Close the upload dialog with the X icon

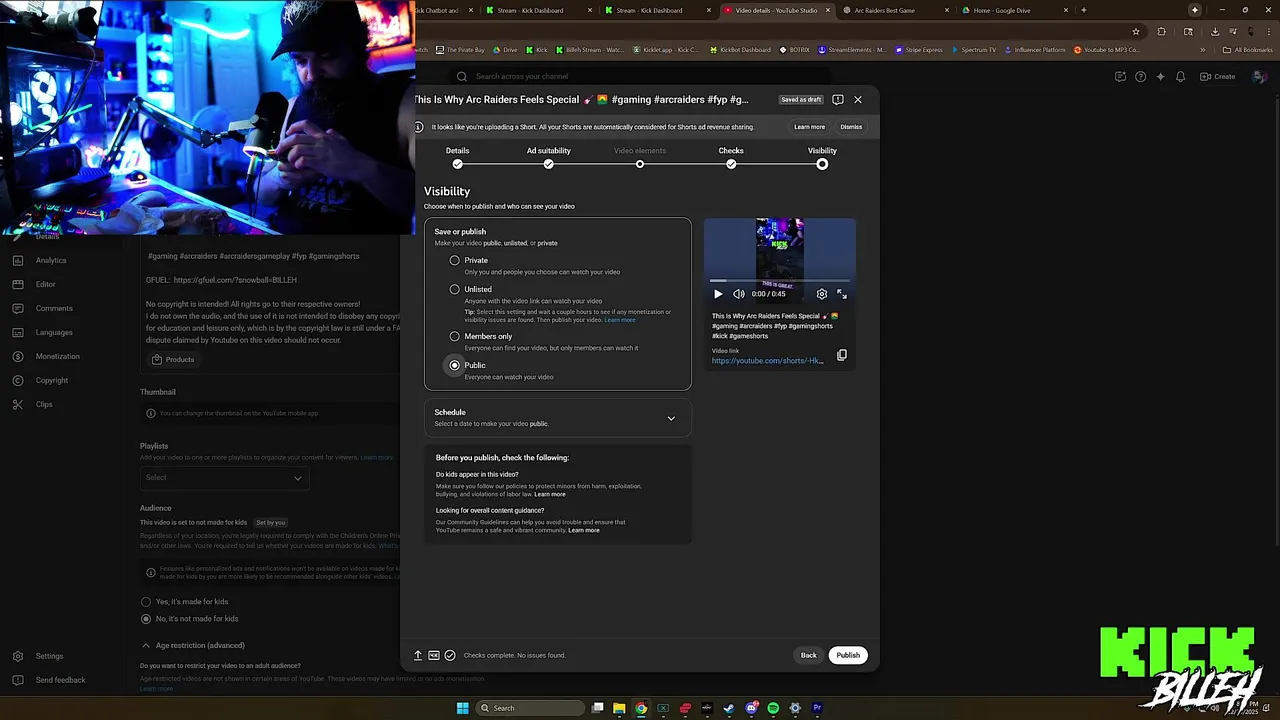click(x=858, y=100)
